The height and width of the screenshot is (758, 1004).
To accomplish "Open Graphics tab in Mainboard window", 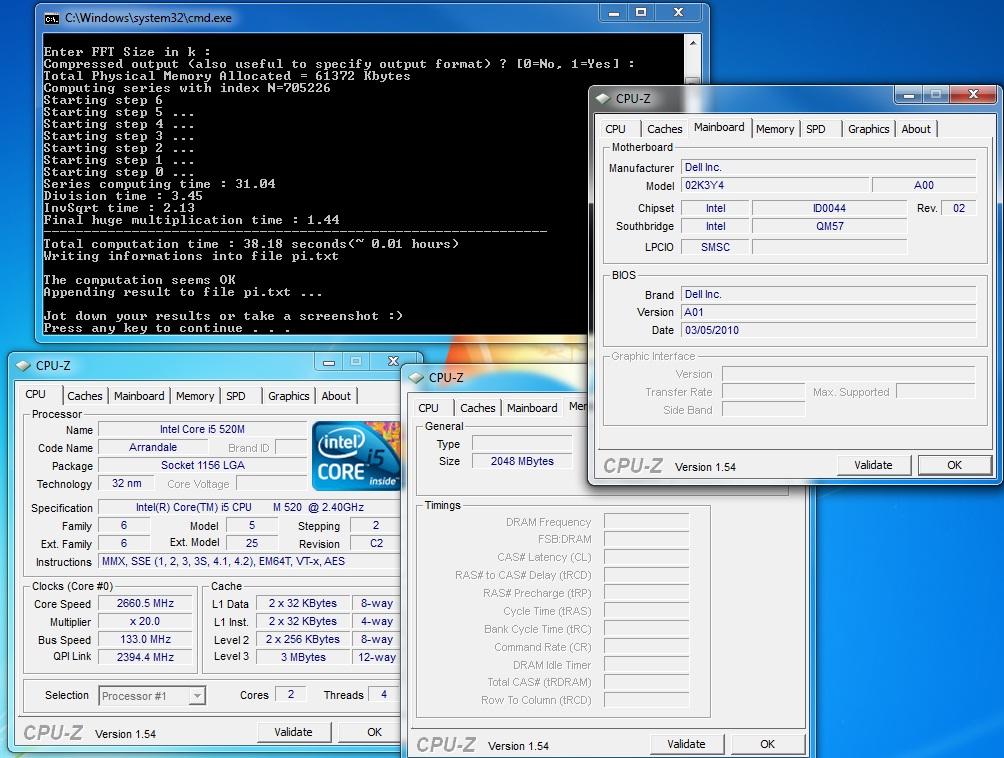I will pyautogui.click(x=868, y=129).
